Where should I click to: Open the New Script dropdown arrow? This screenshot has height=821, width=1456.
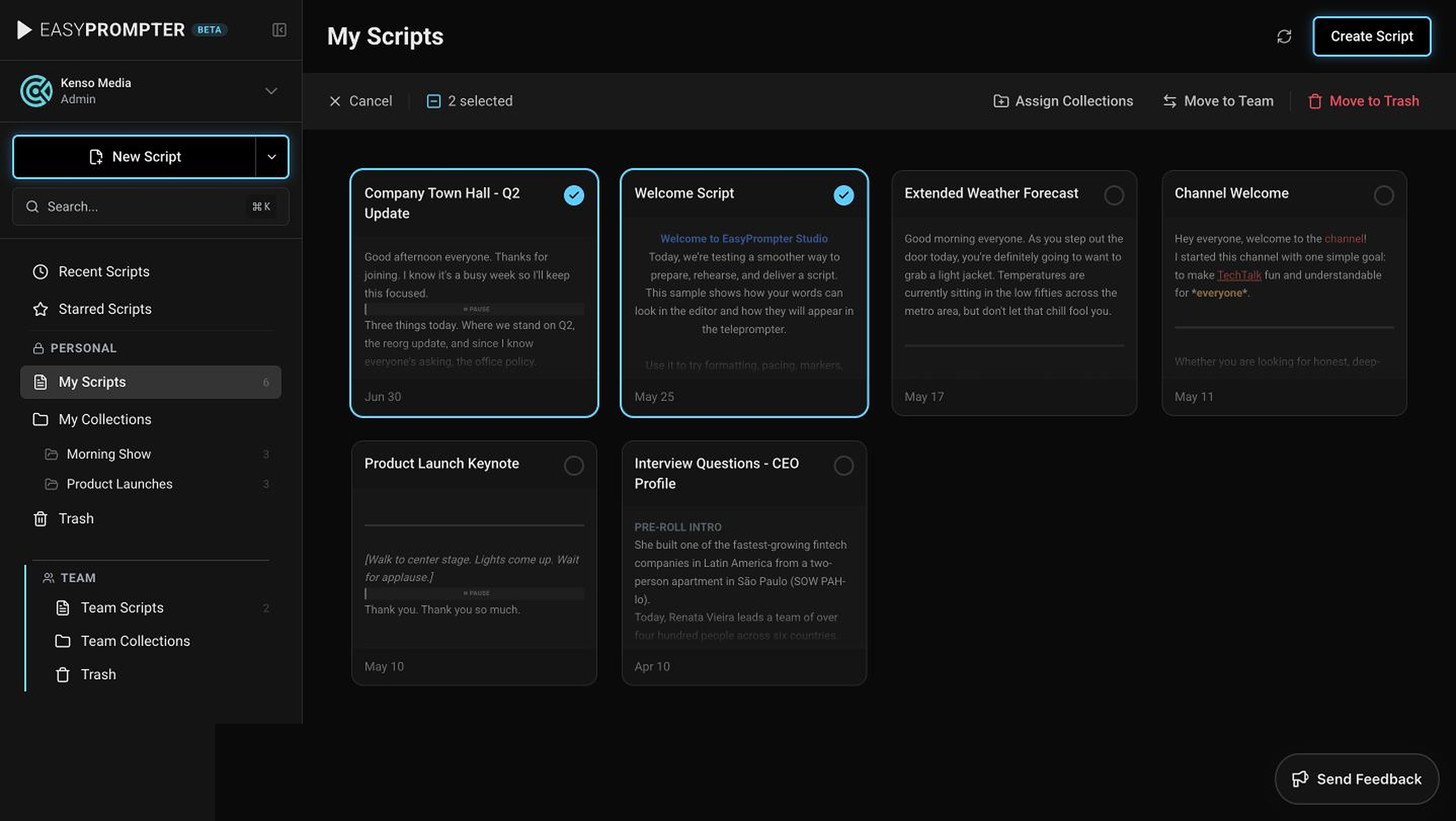[272, 157]
